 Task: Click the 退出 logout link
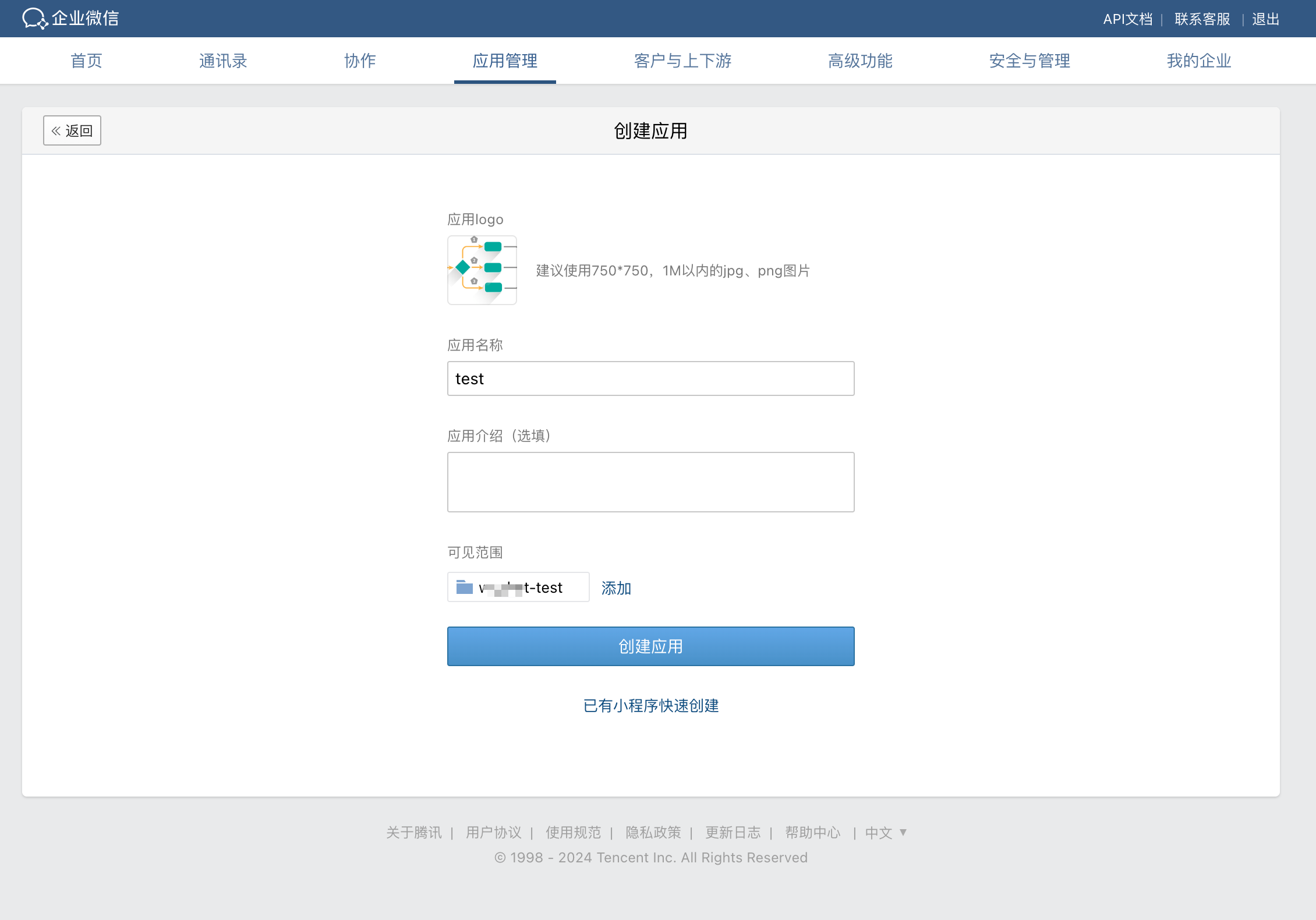pos(1265,19)
